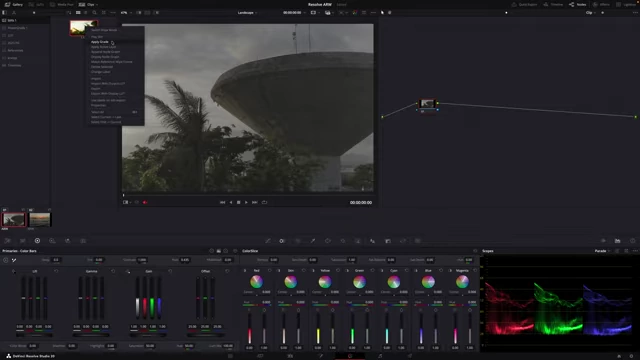Toggle the red audio mute icon
Image resolution: width=640 pixels, height=360 pixels.
pos(145,202)
